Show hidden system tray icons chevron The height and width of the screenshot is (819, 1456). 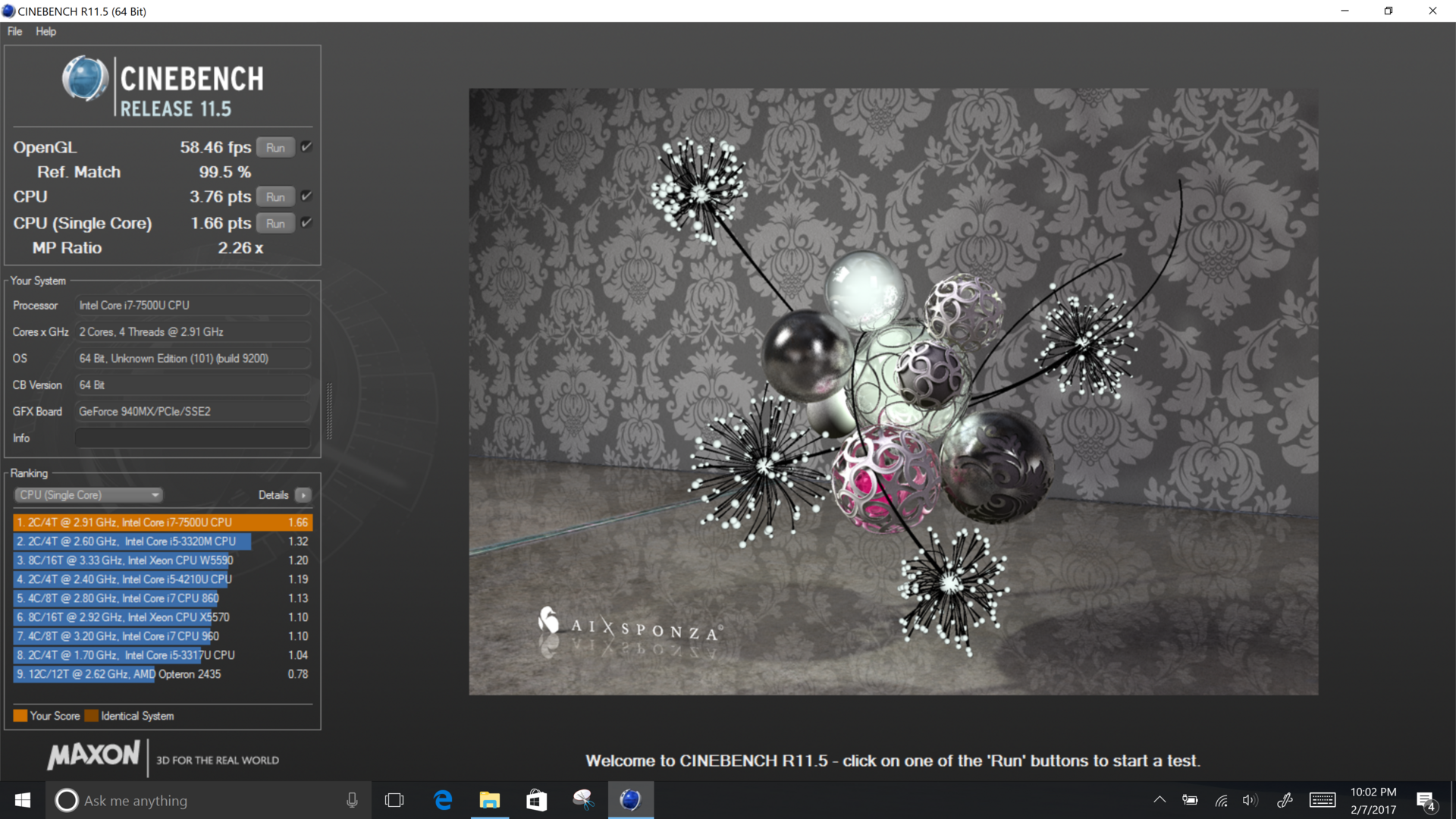point(1159,800)
